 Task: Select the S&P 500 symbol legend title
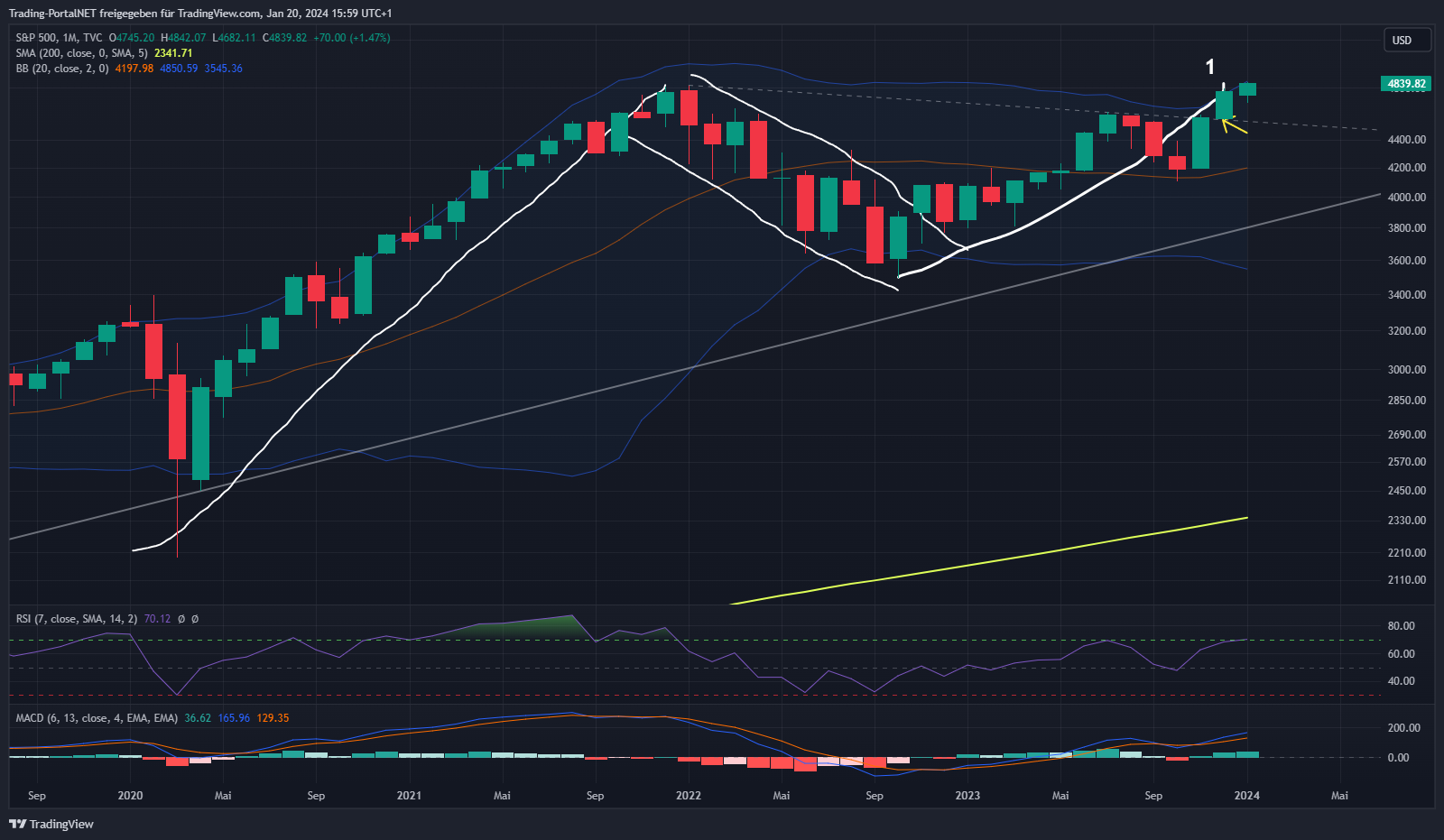pyautogui.click(x=58, y=38)
